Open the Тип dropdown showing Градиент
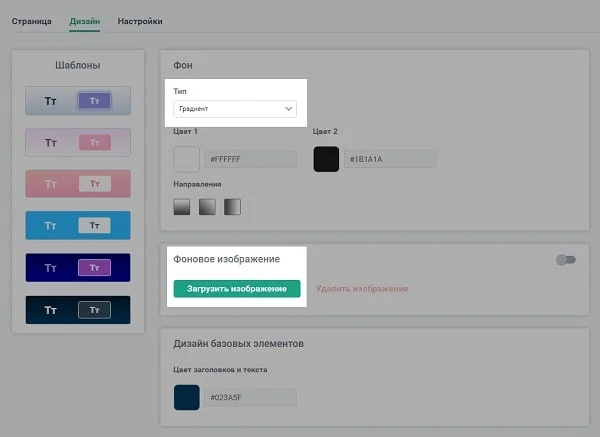The image size is (600, 437). tap(235, 108)
